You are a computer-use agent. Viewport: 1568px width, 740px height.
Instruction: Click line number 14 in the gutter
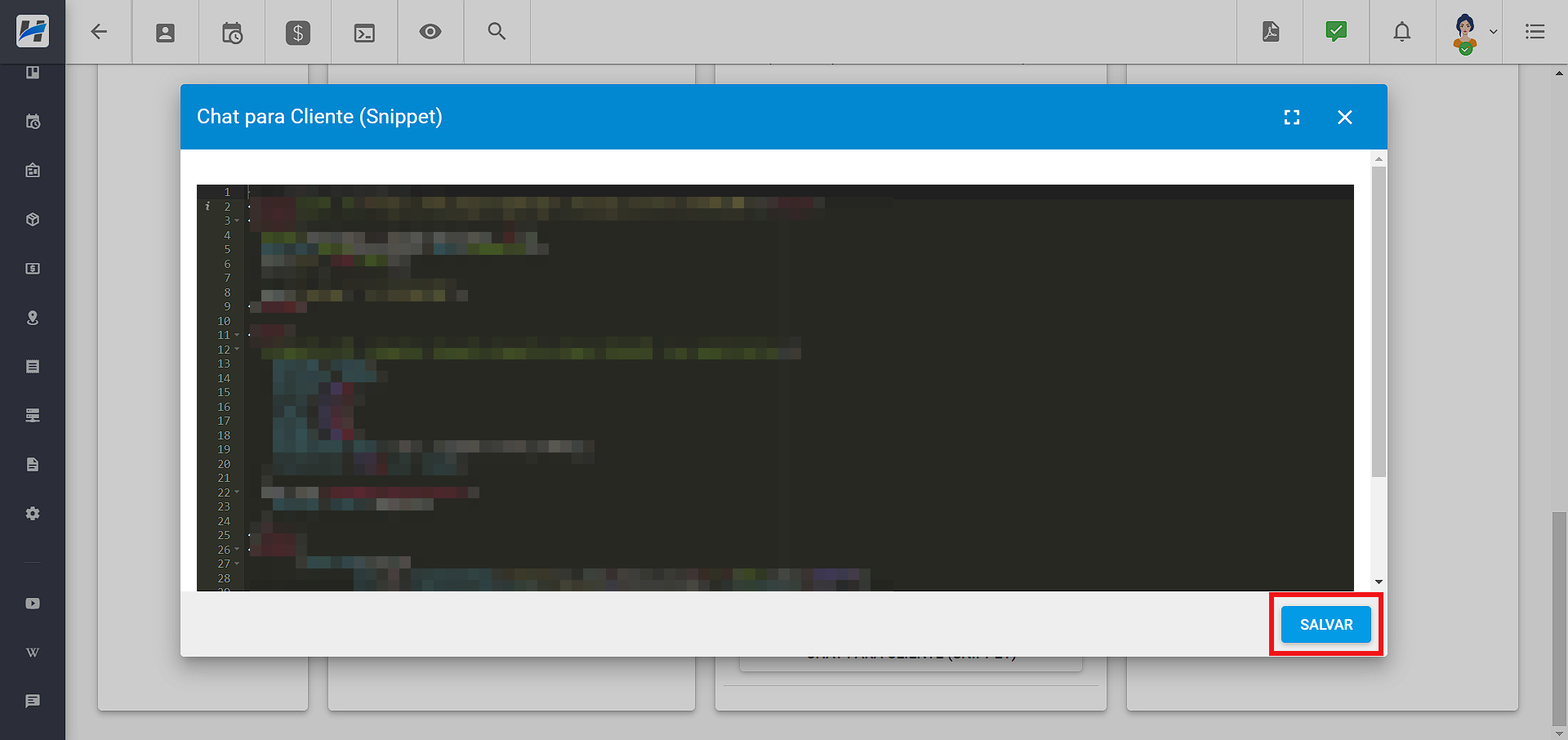224,378
